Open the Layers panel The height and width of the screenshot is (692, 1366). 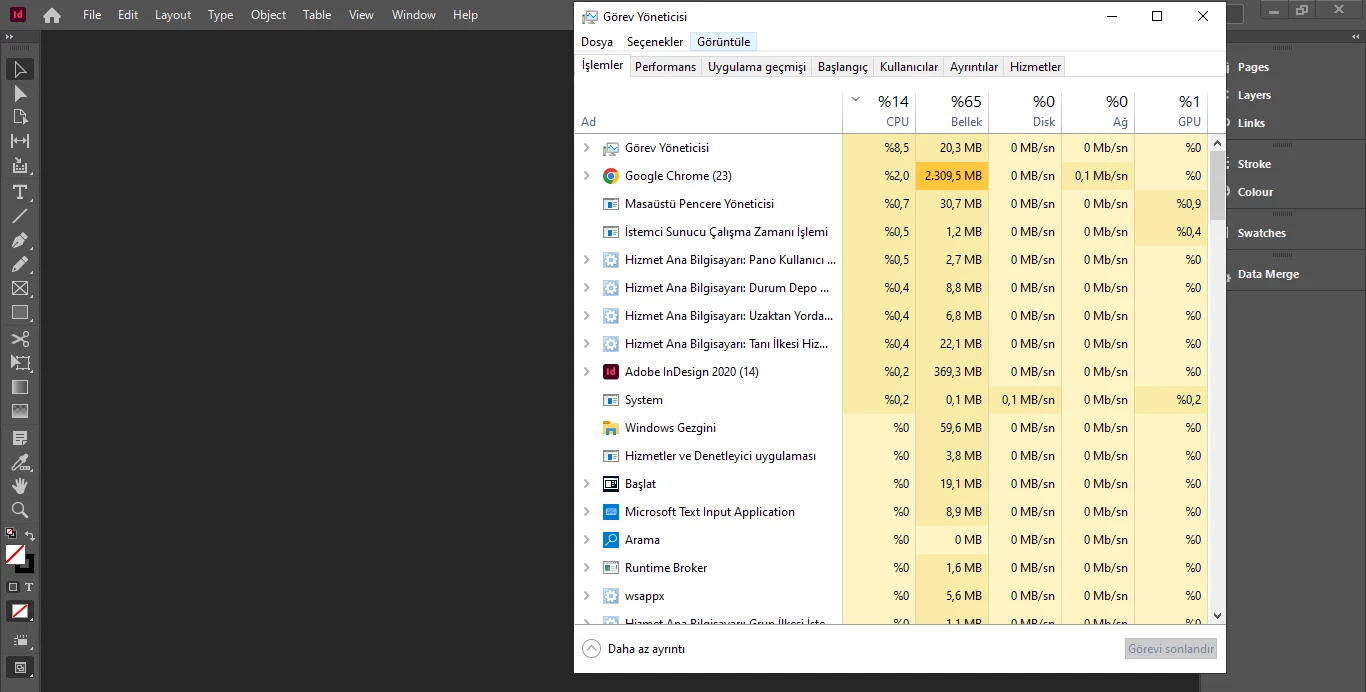coord(1254,95)
